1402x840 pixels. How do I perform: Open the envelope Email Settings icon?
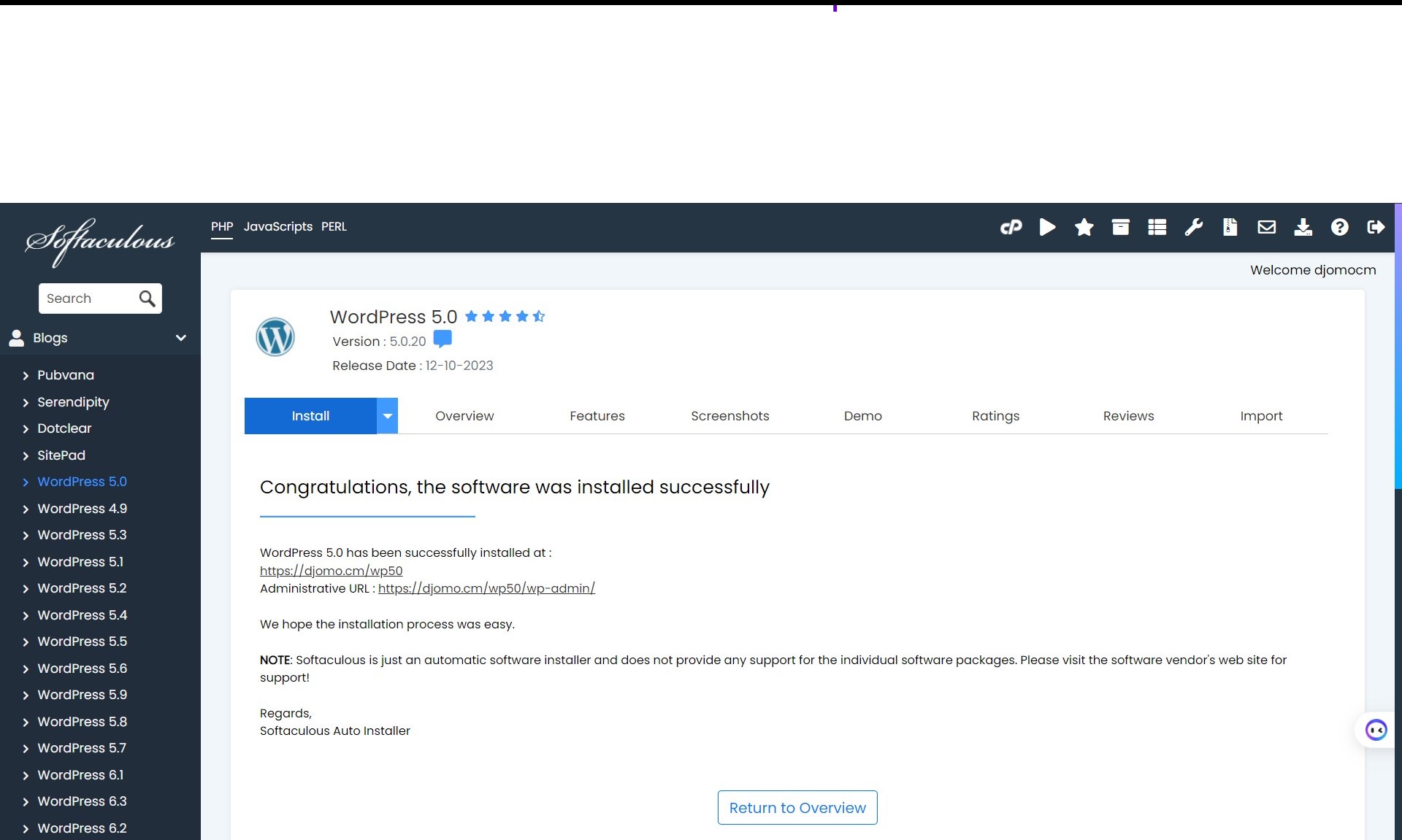pyautogui.click(x=1266, y=227)
